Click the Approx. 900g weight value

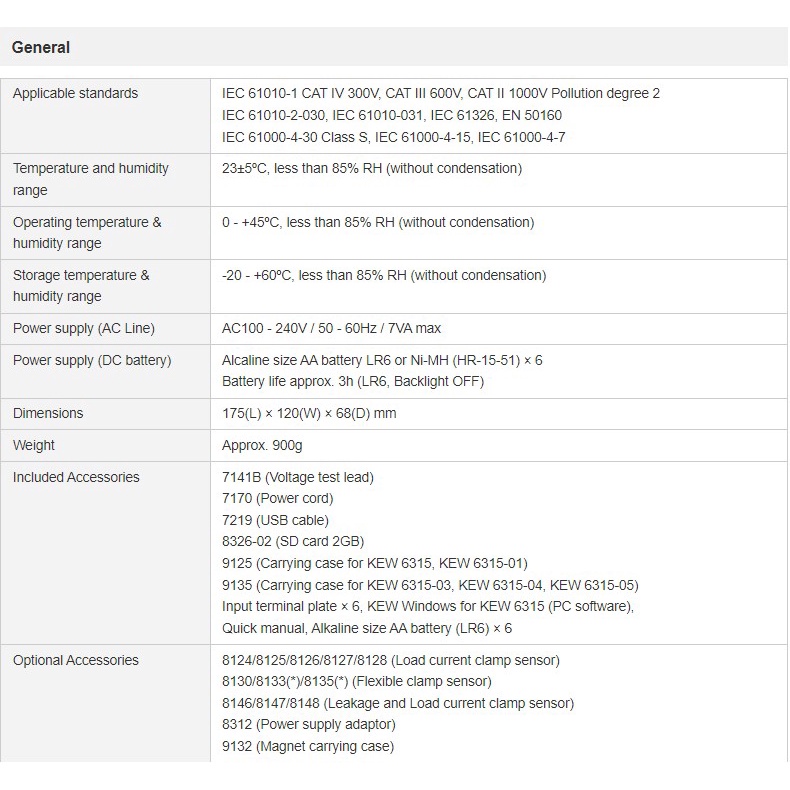262,445
